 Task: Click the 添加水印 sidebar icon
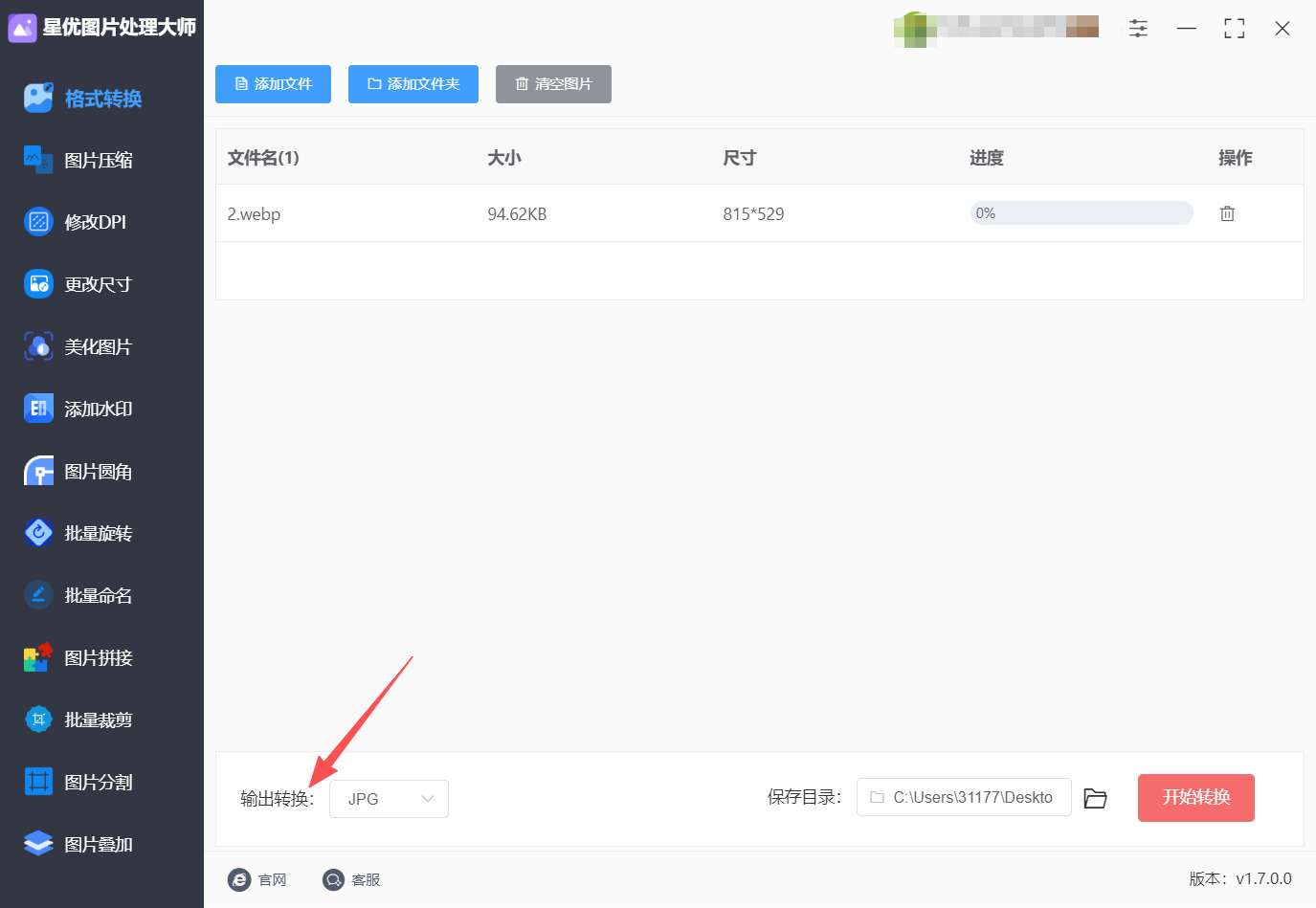tap(38, 409)
